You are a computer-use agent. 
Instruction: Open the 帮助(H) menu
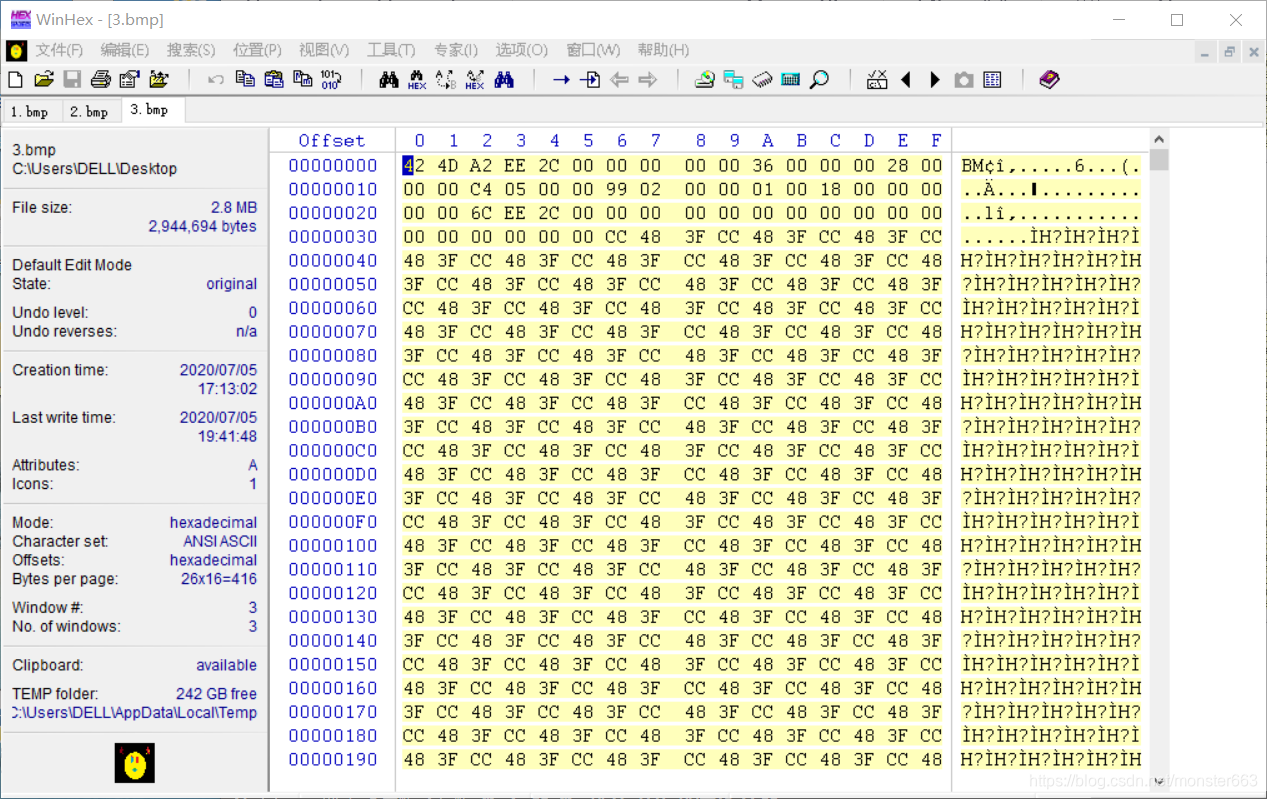pyautogui.click(x=663, y=50)
